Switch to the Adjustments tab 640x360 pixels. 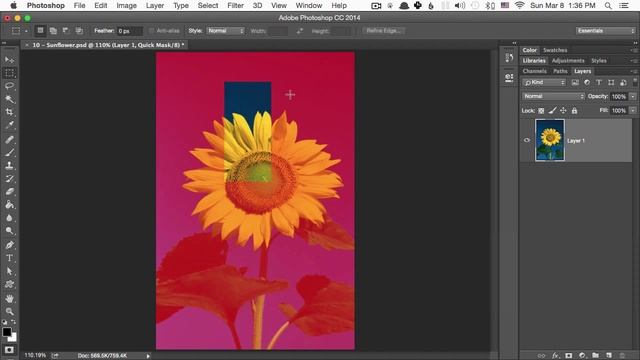[568, 61]
